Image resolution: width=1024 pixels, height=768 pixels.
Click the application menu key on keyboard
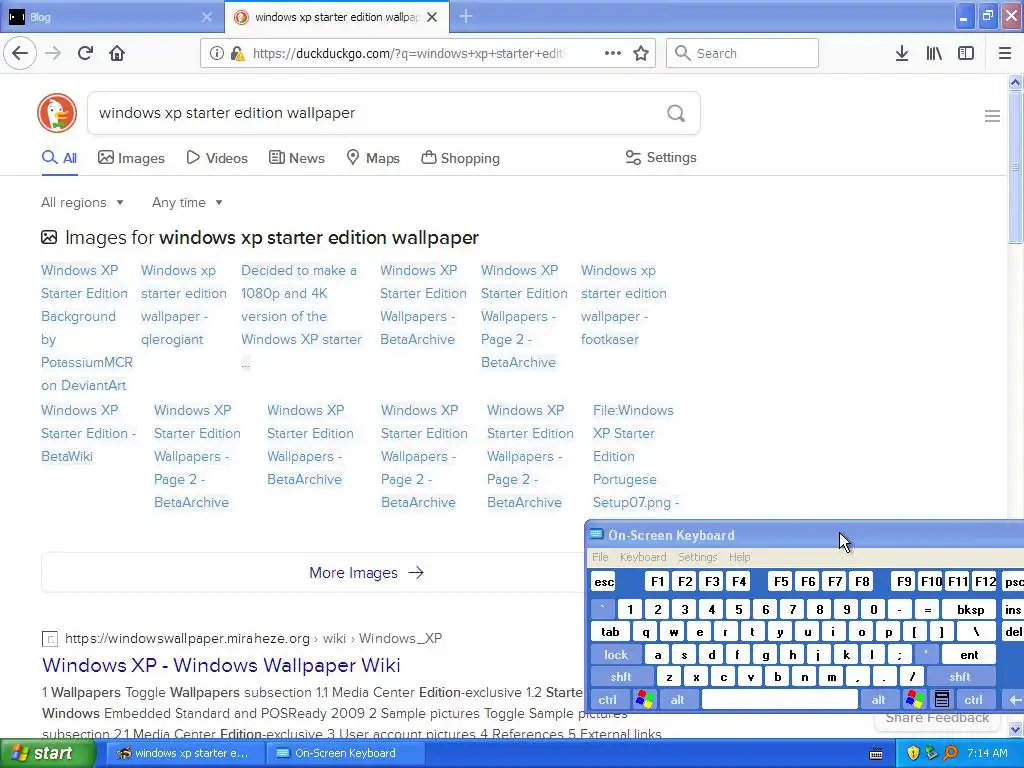941,699
